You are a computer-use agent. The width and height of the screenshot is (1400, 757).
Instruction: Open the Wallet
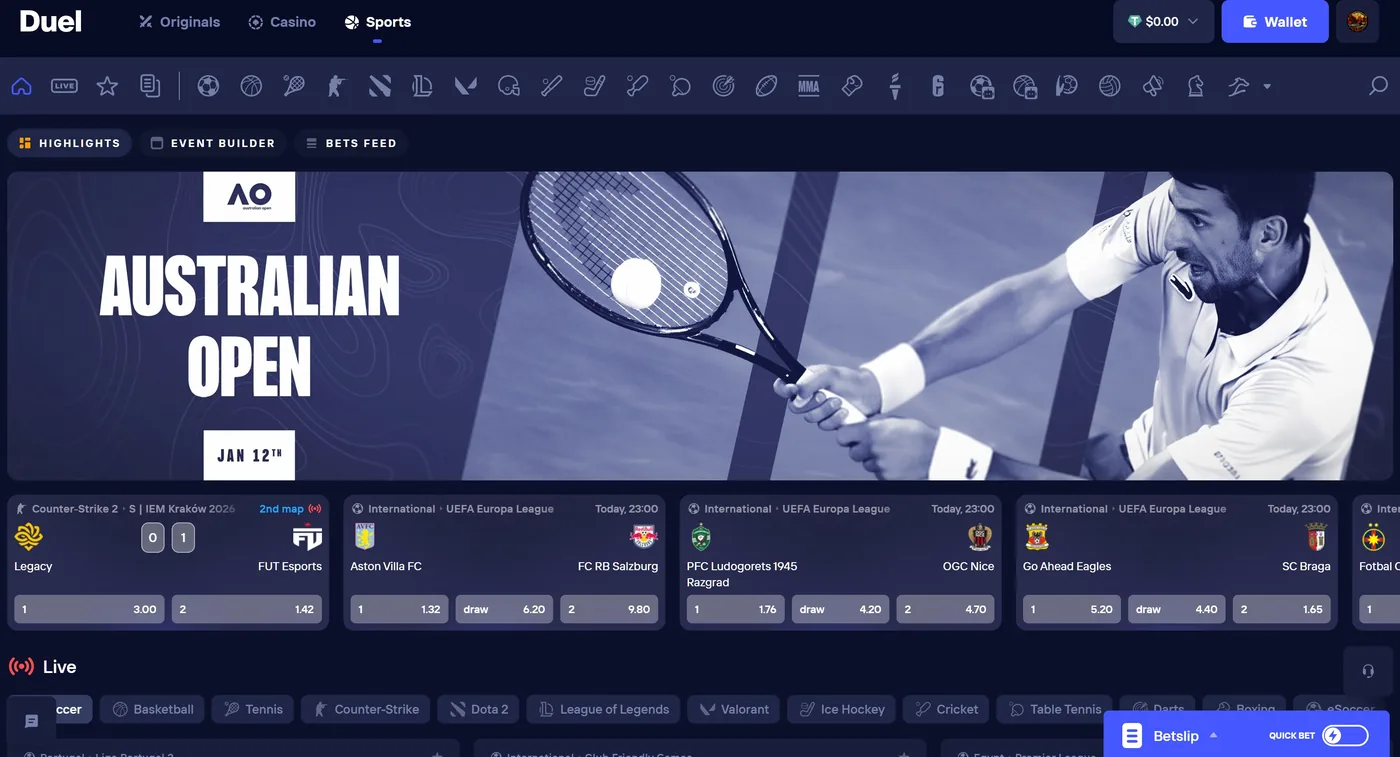pyautogui.click(x=1274, y=21)
